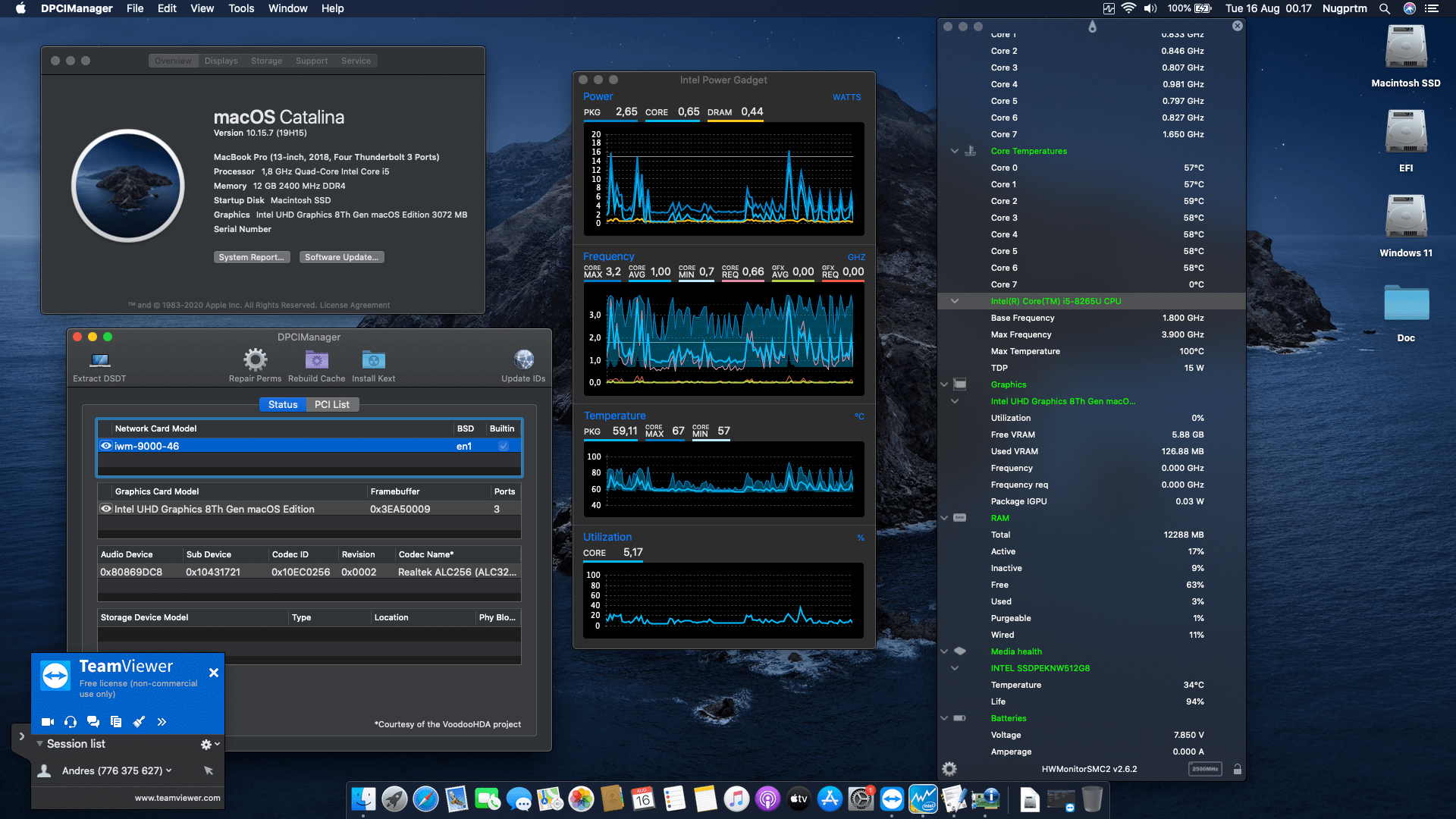Open TeamViewer session settings gear dropdown
Image resolution: width=1456 pixels, height=819 pixels.
coord(209,745)
